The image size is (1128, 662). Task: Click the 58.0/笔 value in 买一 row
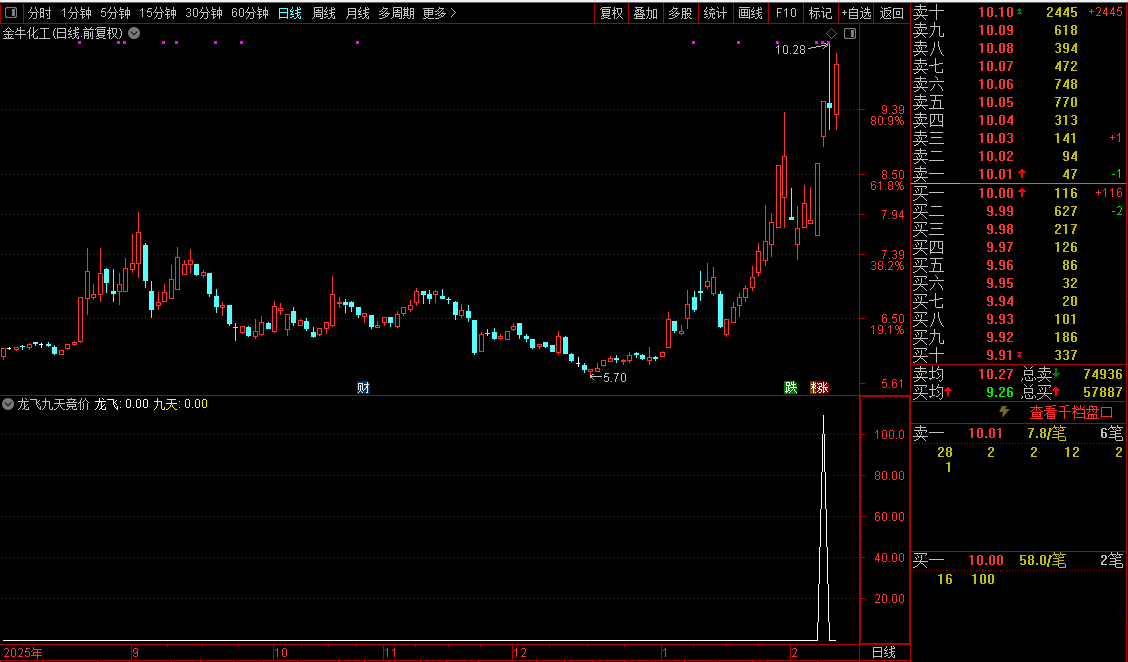tap(1042, 561)
